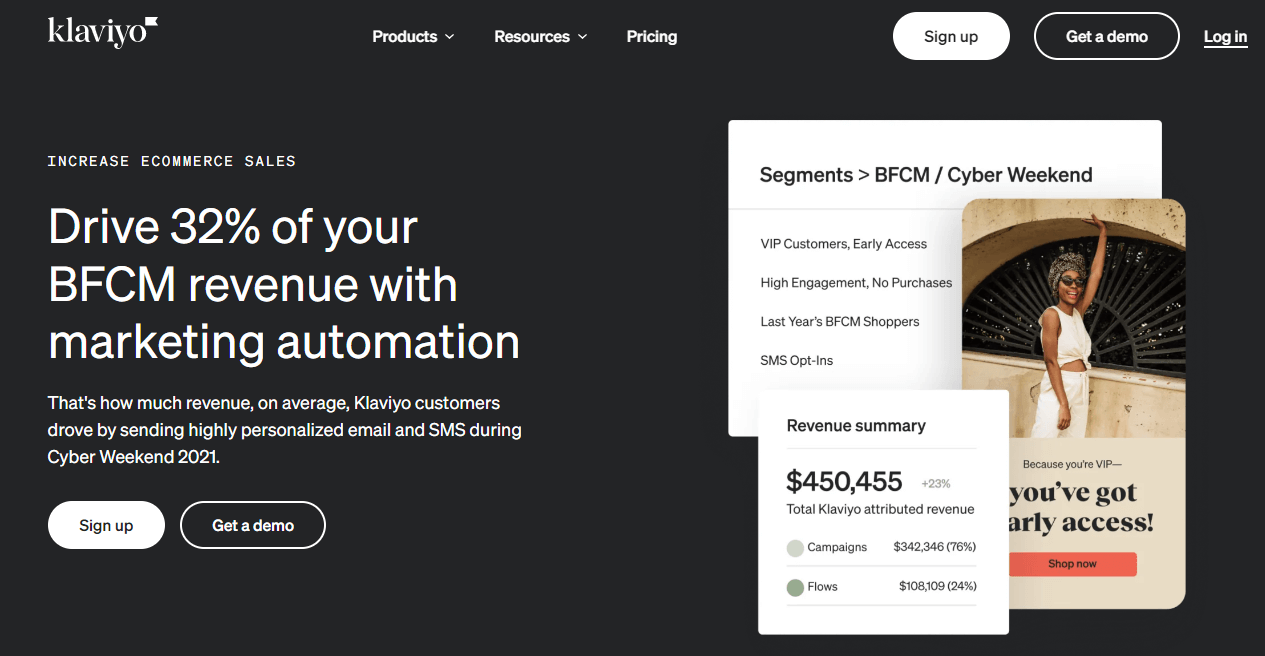This screenshot has height=656, width=1265.
Task: Select Pricing in the top navigation
Action: (651, 36)
